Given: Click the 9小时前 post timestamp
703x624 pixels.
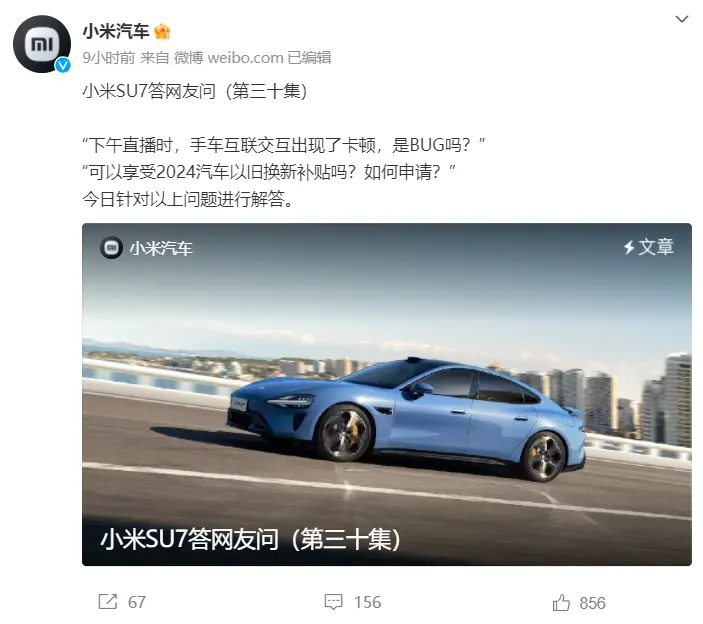Looking at the screenshot, I should [x=108, y=58].
